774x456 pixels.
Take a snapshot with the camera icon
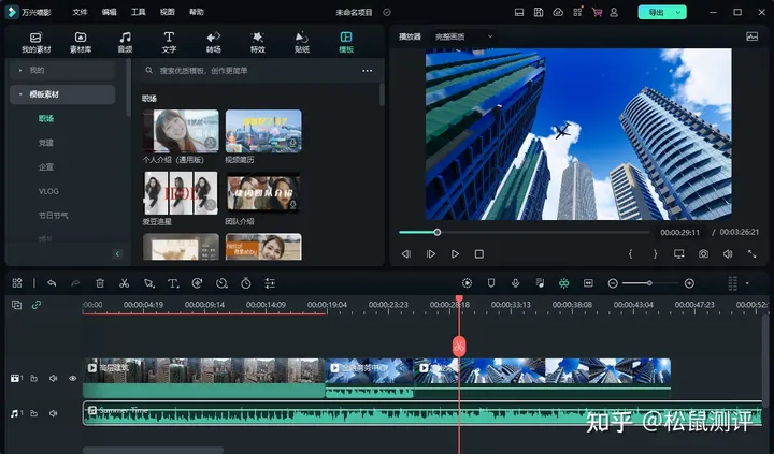click(x=703, y=254)
